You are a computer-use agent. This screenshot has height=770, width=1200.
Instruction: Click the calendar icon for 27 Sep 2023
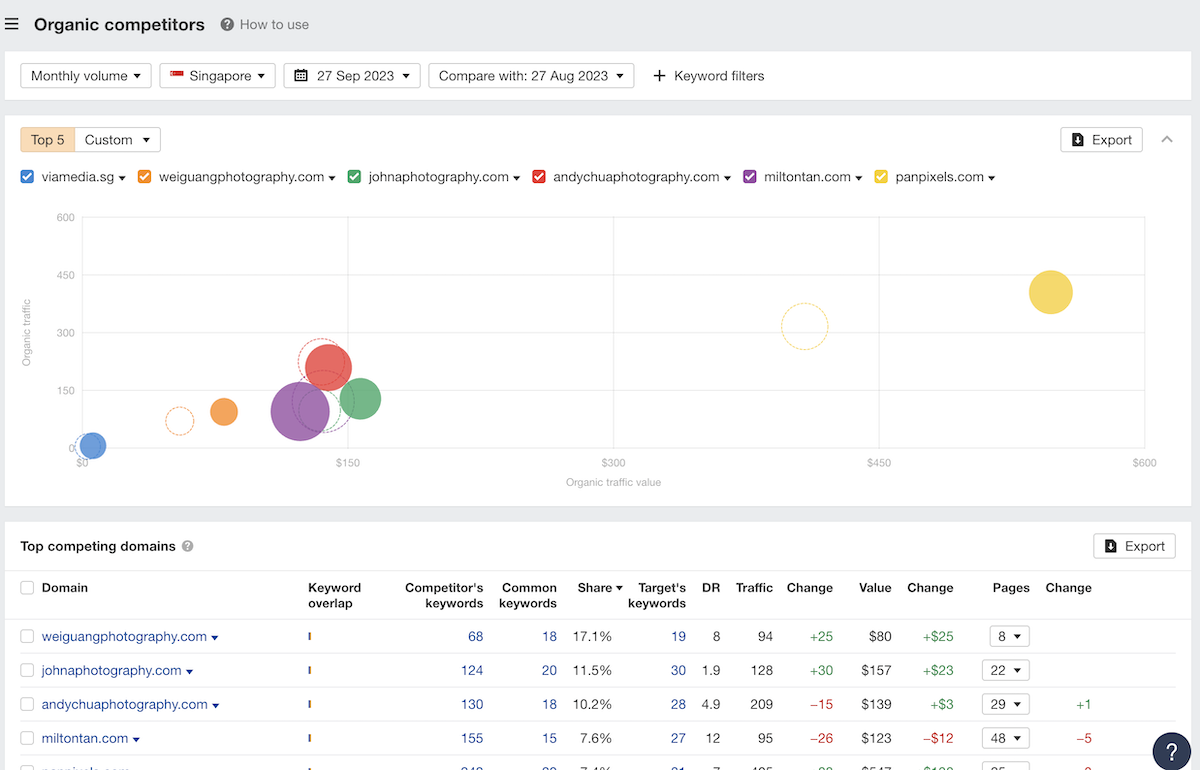pyautogui.click(x=301, y=76)
